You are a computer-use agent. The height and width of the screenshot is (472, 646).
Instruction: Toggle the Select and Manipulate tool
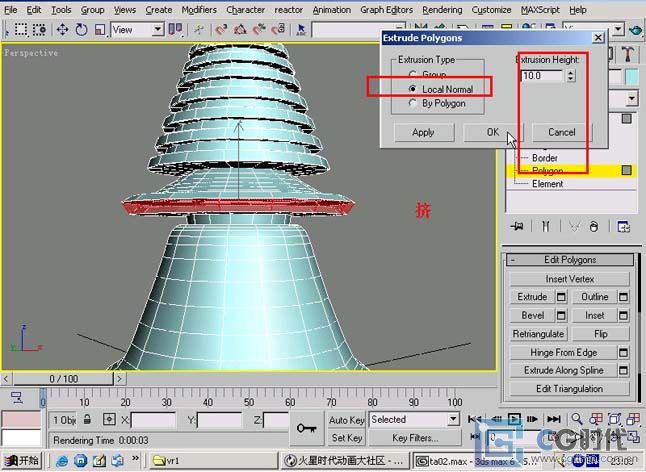pyautogui.click(x=199, y=30)
